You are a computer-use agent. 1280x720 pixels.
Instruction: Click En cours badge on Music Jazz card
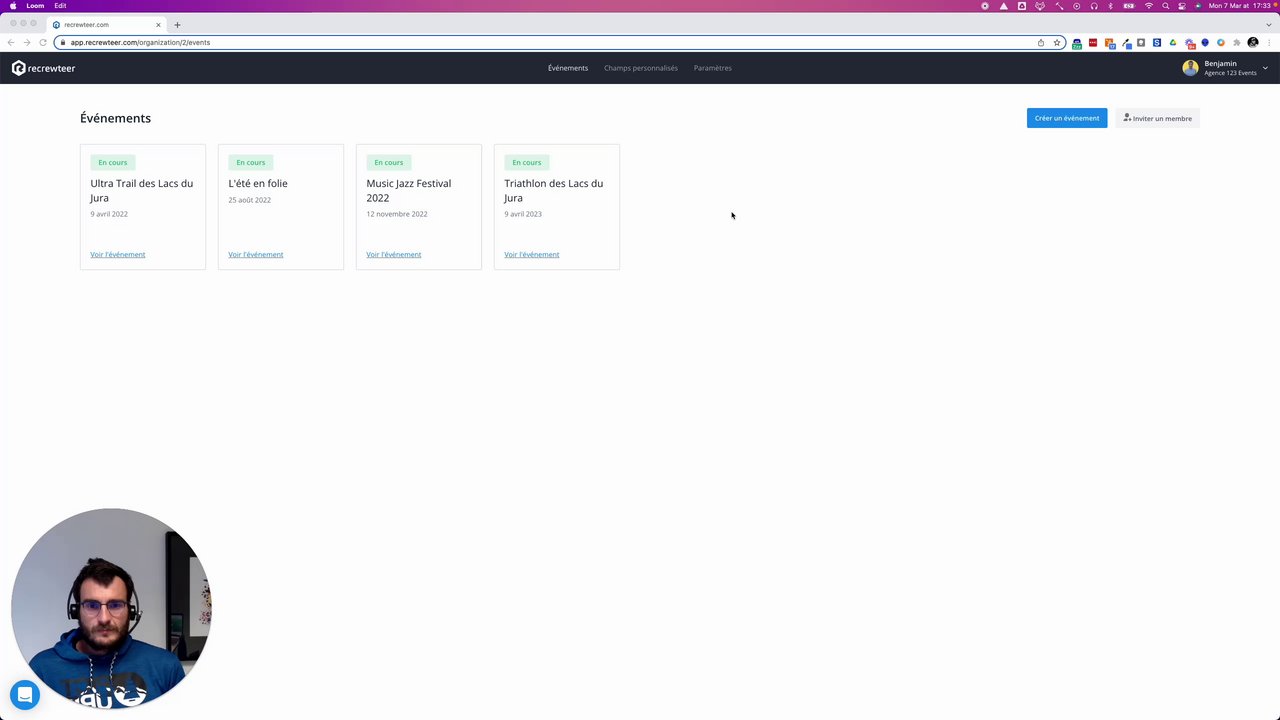[389, 162]
